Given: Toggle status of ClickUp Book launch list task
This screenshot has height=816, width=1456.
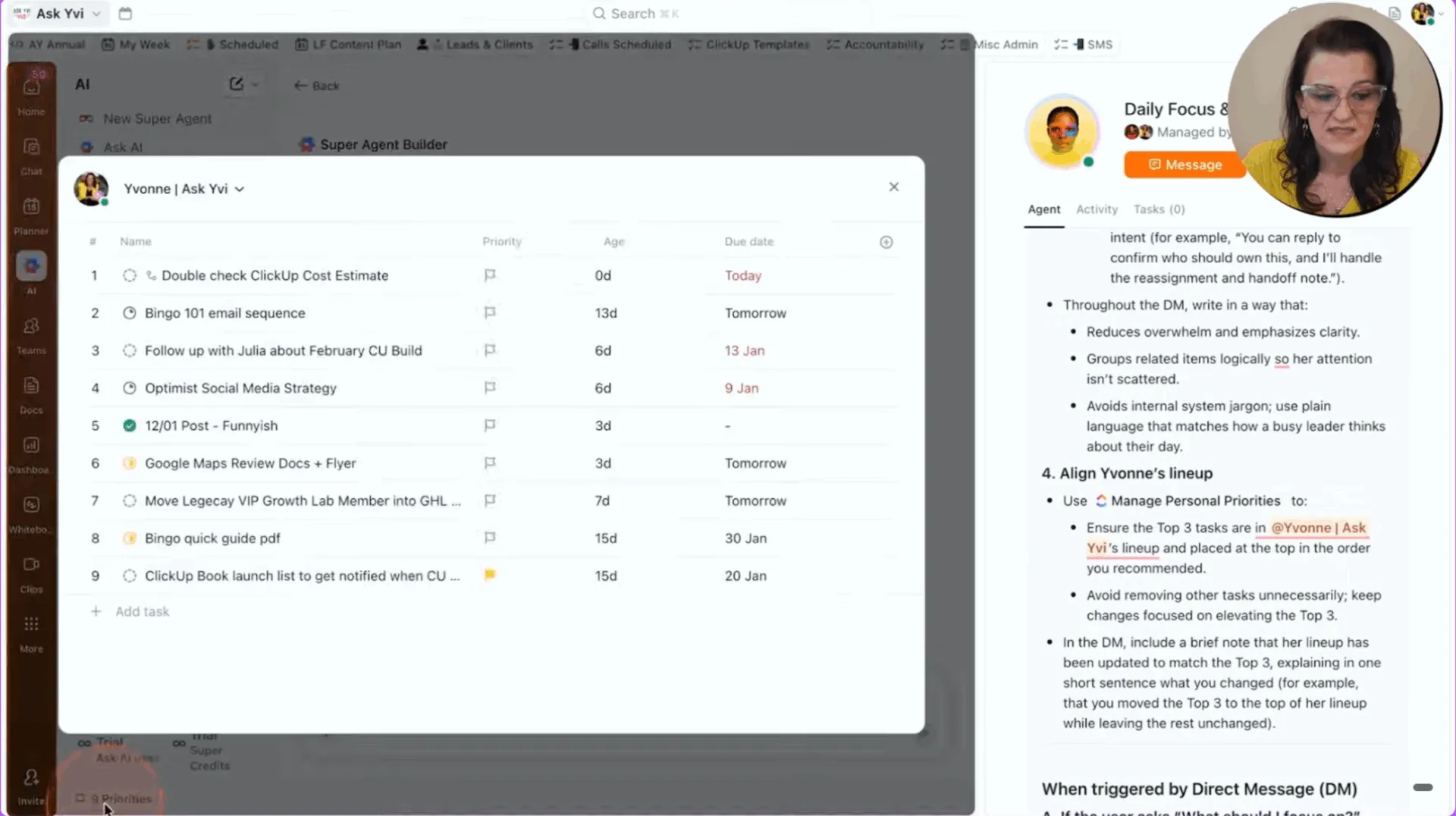Looking at the screenshot, I should pyautogui.click(x=130, y=576).
